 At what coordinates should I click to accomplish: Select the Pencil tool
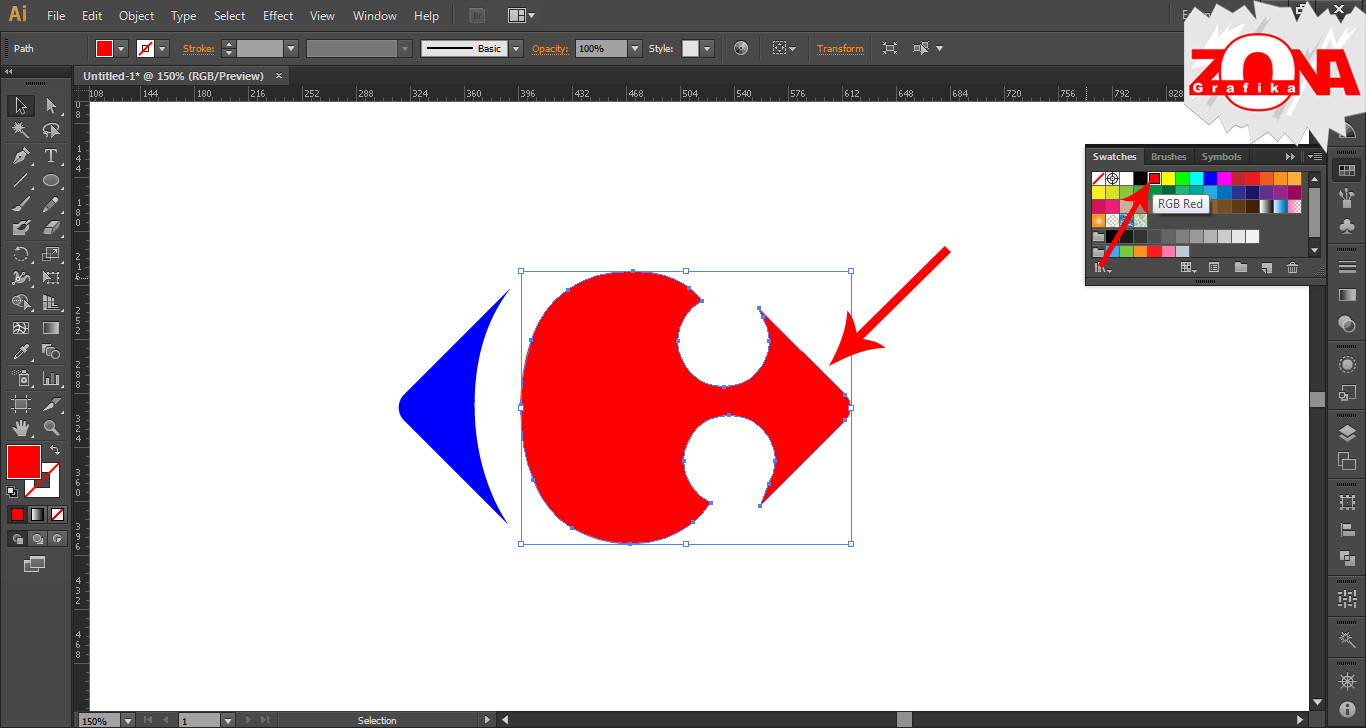(51, 204)
